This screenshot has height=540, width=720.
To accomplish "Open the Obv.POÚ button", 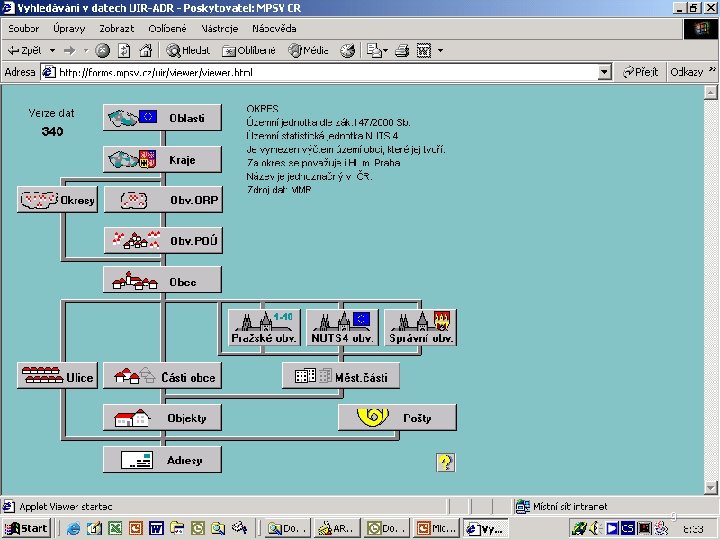I will pyautogui.click(x=163, y=240).
